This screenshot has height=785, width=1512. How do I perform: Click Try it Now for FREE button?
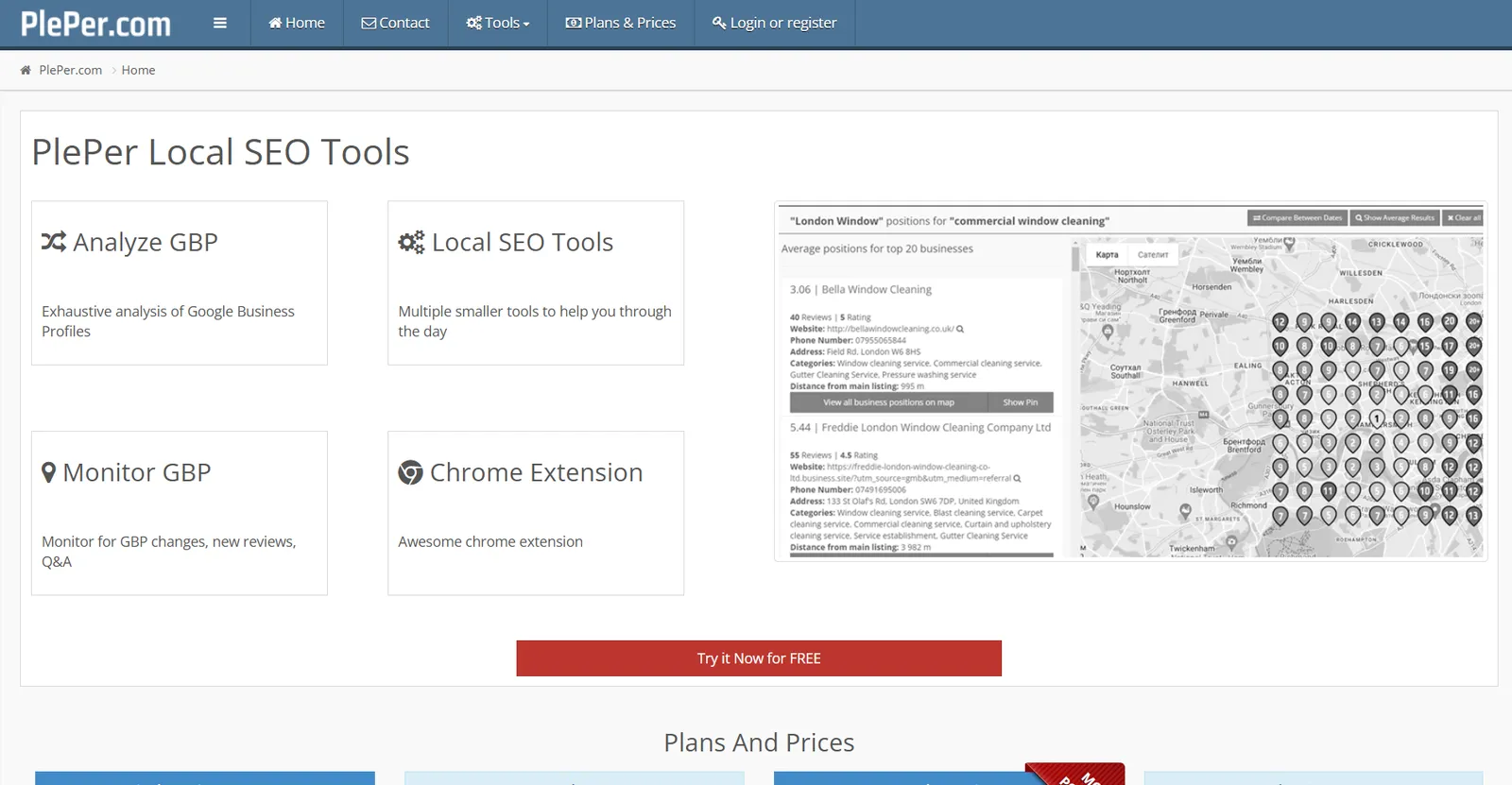point(759,658)
